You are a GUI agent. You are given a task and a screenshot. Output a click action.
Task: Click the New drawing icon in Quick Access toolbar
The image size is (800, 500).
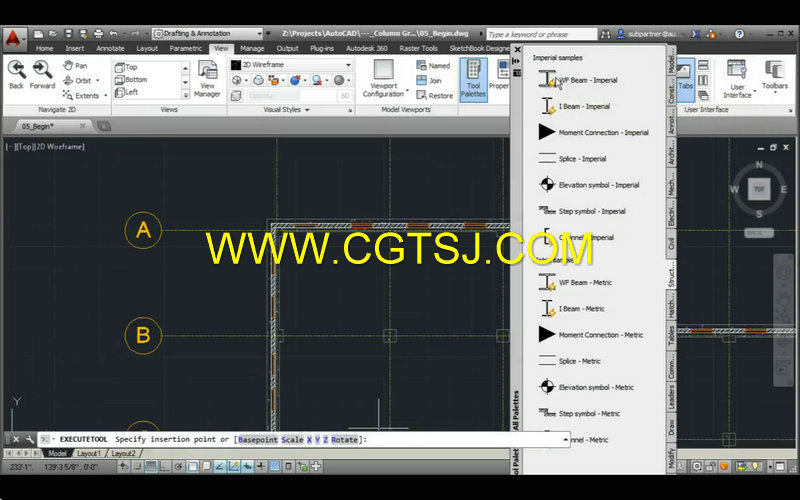pos(38,34)
